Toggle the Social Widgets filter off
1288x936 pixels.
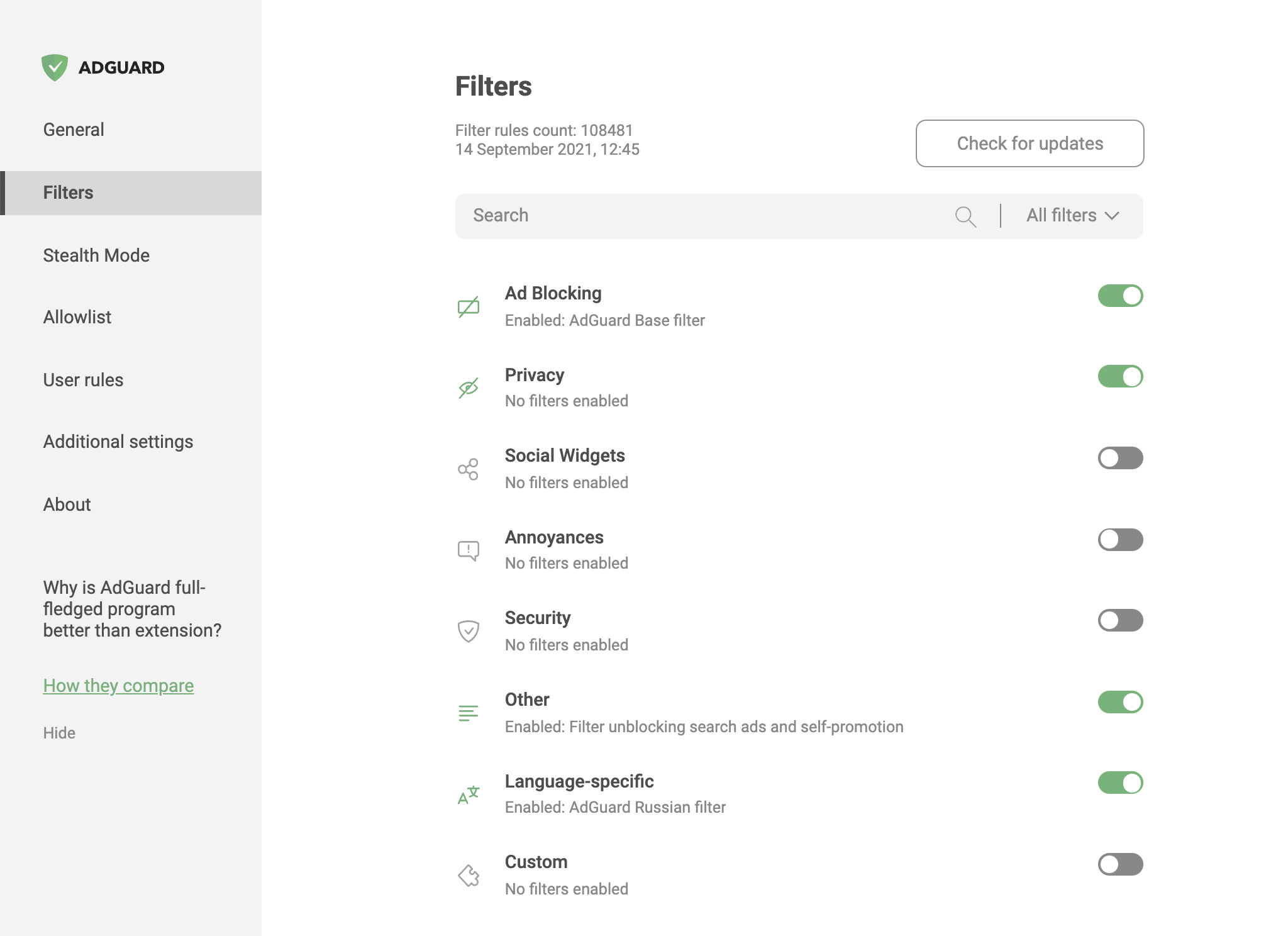tap(1119, 459)
